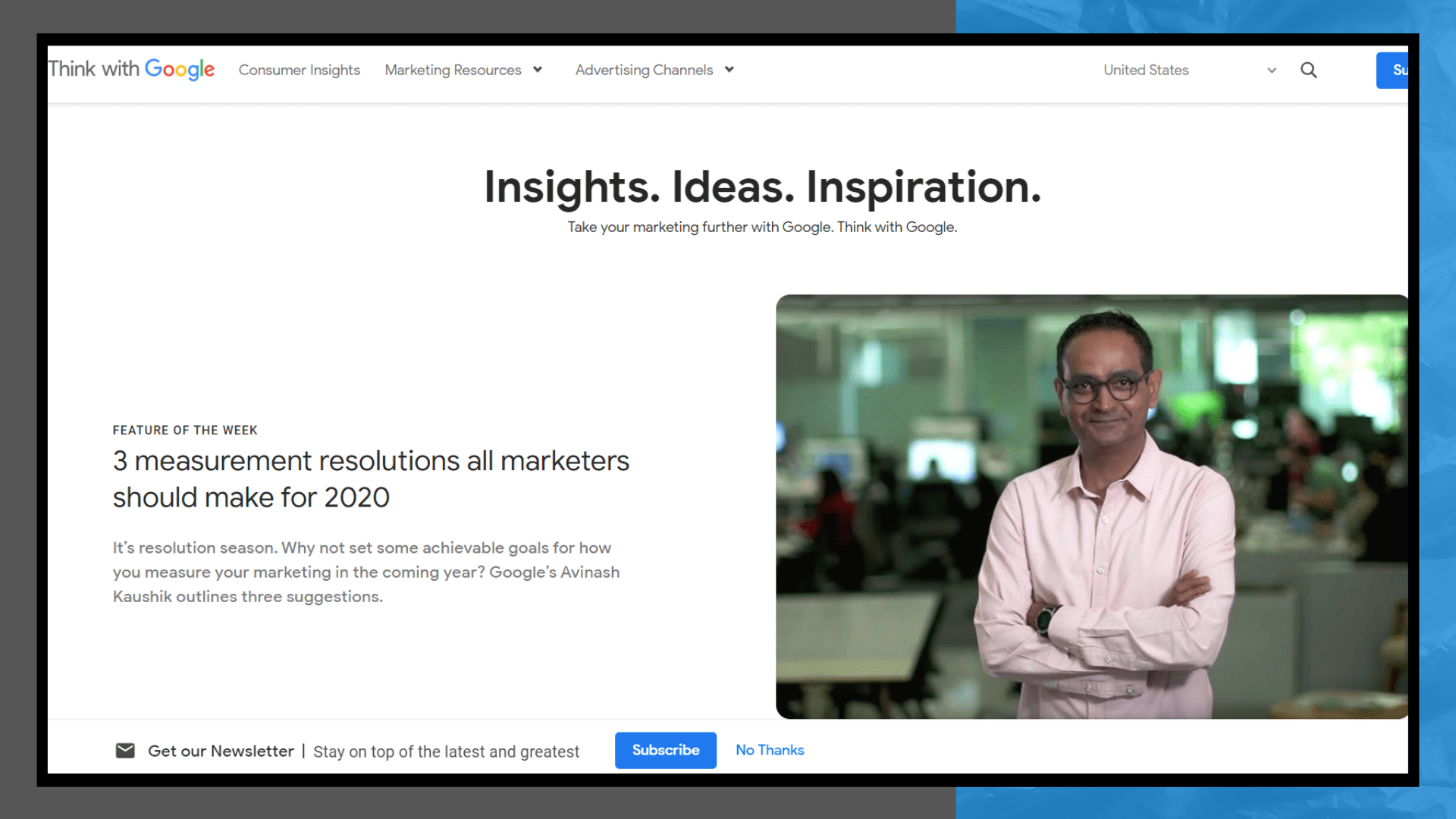Click the email icon next to newsletter
1456x819 pixels.
[x=125, y=749]
